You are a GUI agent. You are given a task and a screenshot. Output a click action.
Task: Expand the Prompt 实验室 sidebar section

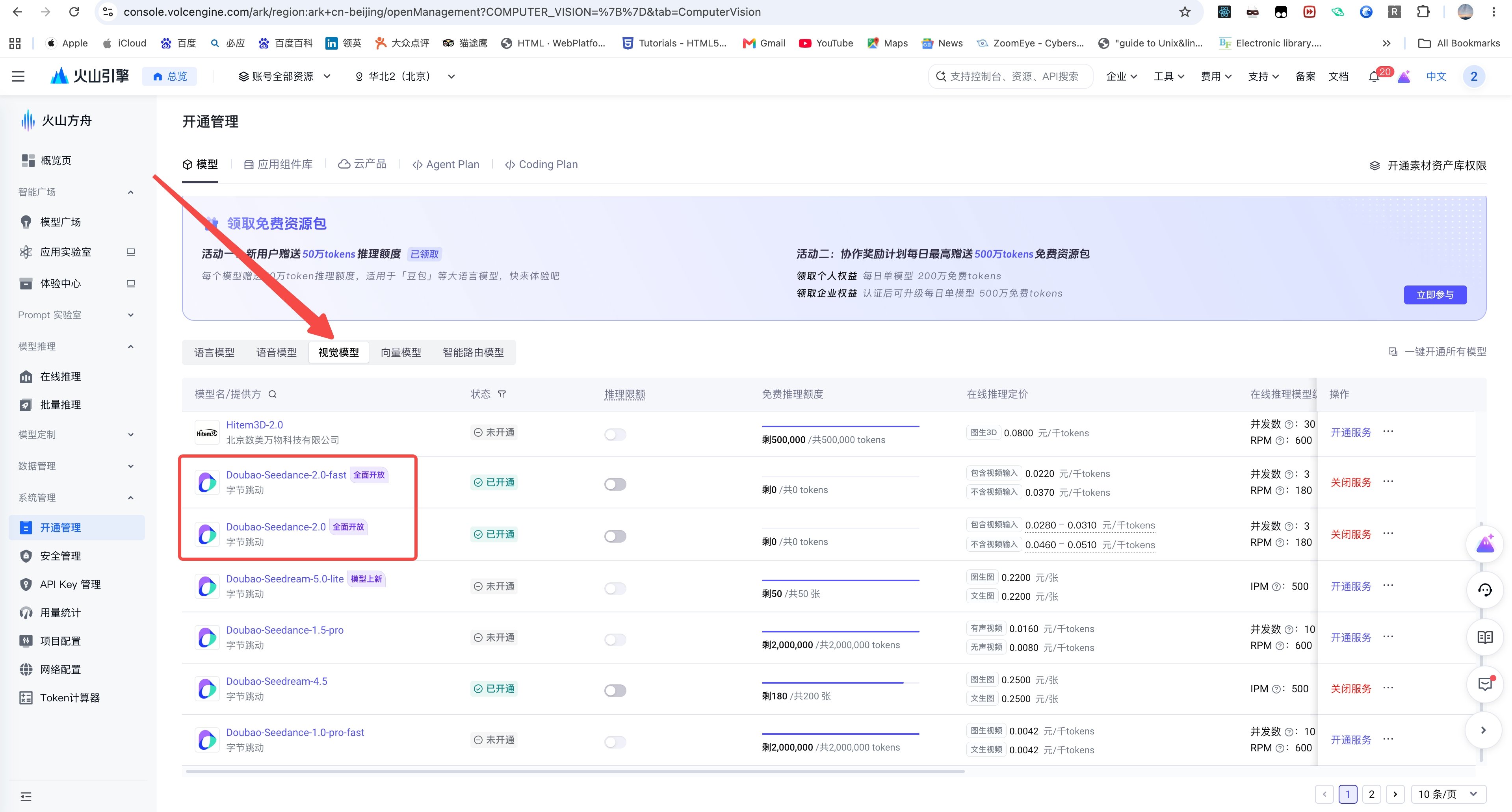[130, 315]
